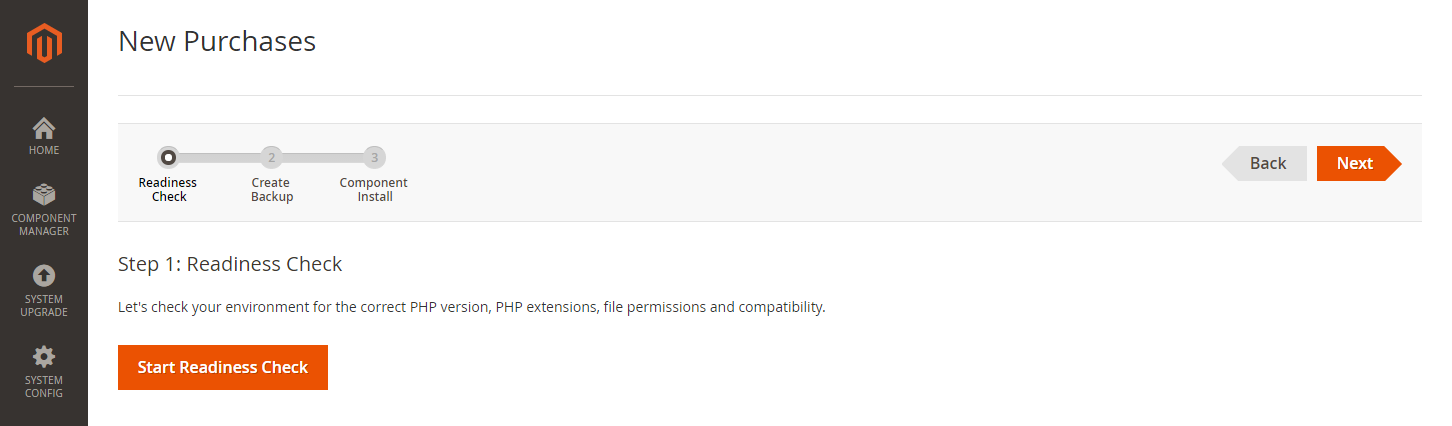The width and height of the screenshot is (1452, 426).
Task: Click progress bar between steps 1 and 2
Action: pyautogui.click(x=219, y=157)
